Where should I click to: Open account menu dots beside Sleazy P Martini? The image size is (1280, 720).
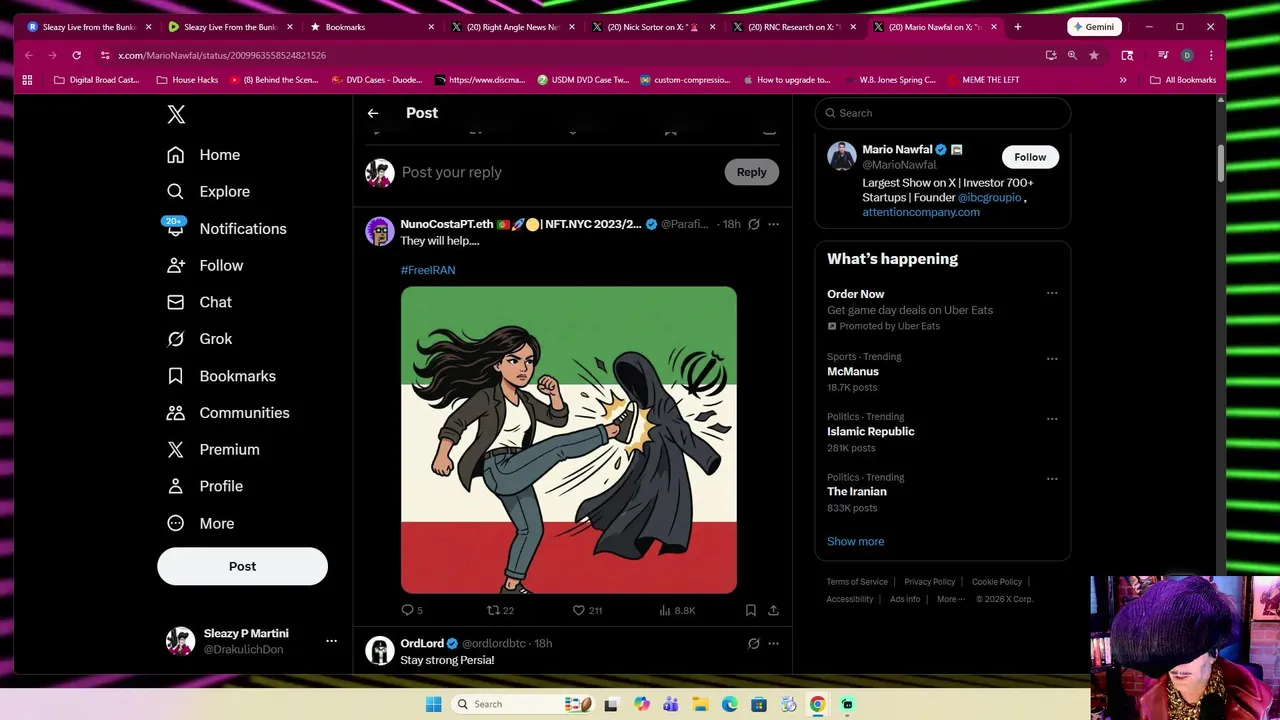pyautogui.click(x=331, y=641)
